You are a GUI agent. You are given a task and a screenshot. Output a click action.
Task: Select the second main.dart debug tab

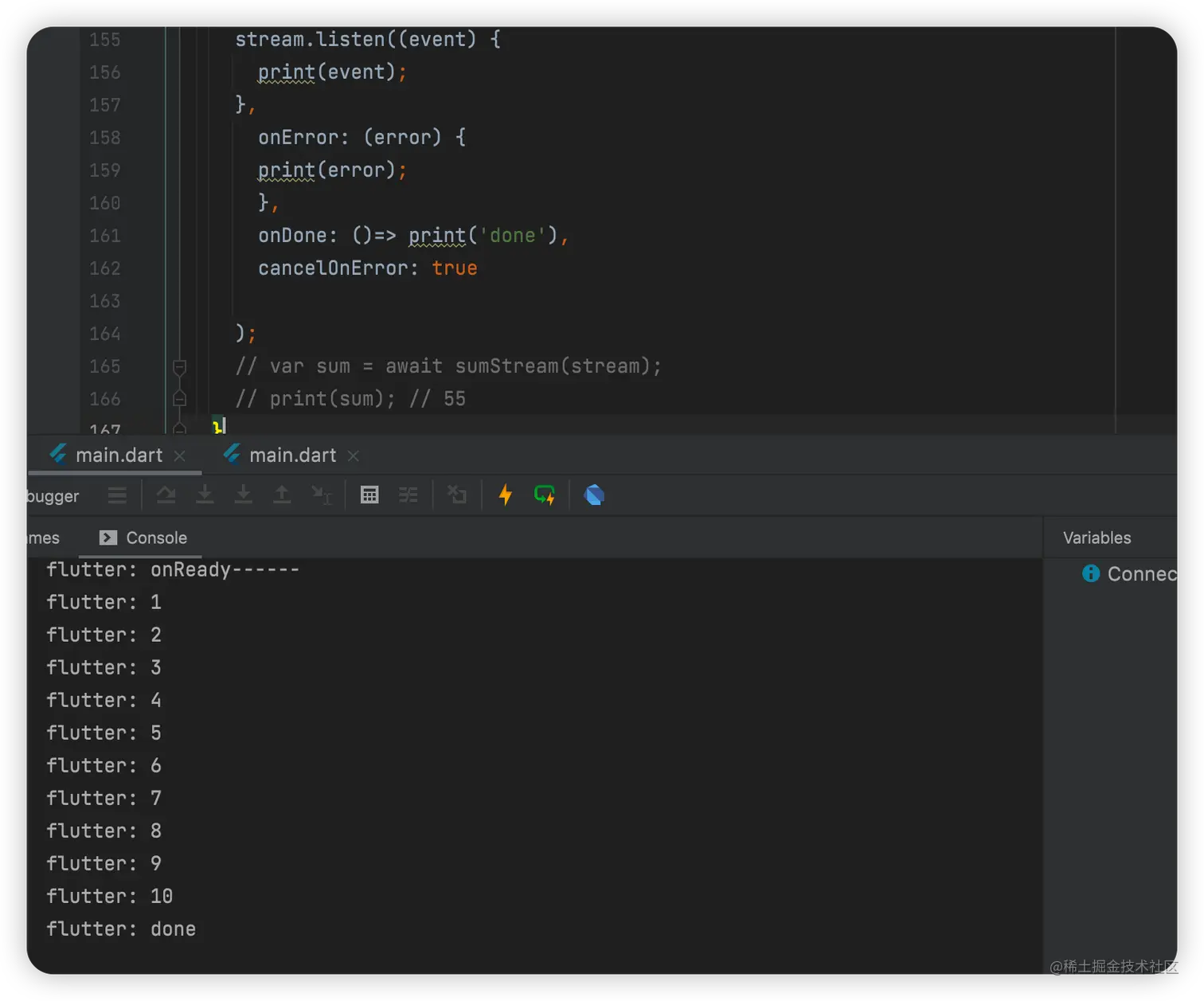click(x=292, y=456)
